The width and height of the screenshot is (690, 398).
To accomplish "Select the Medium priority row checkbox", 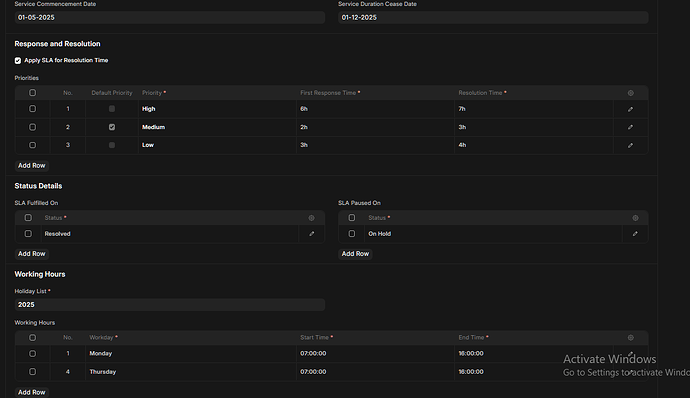I will tap(33, 127).
